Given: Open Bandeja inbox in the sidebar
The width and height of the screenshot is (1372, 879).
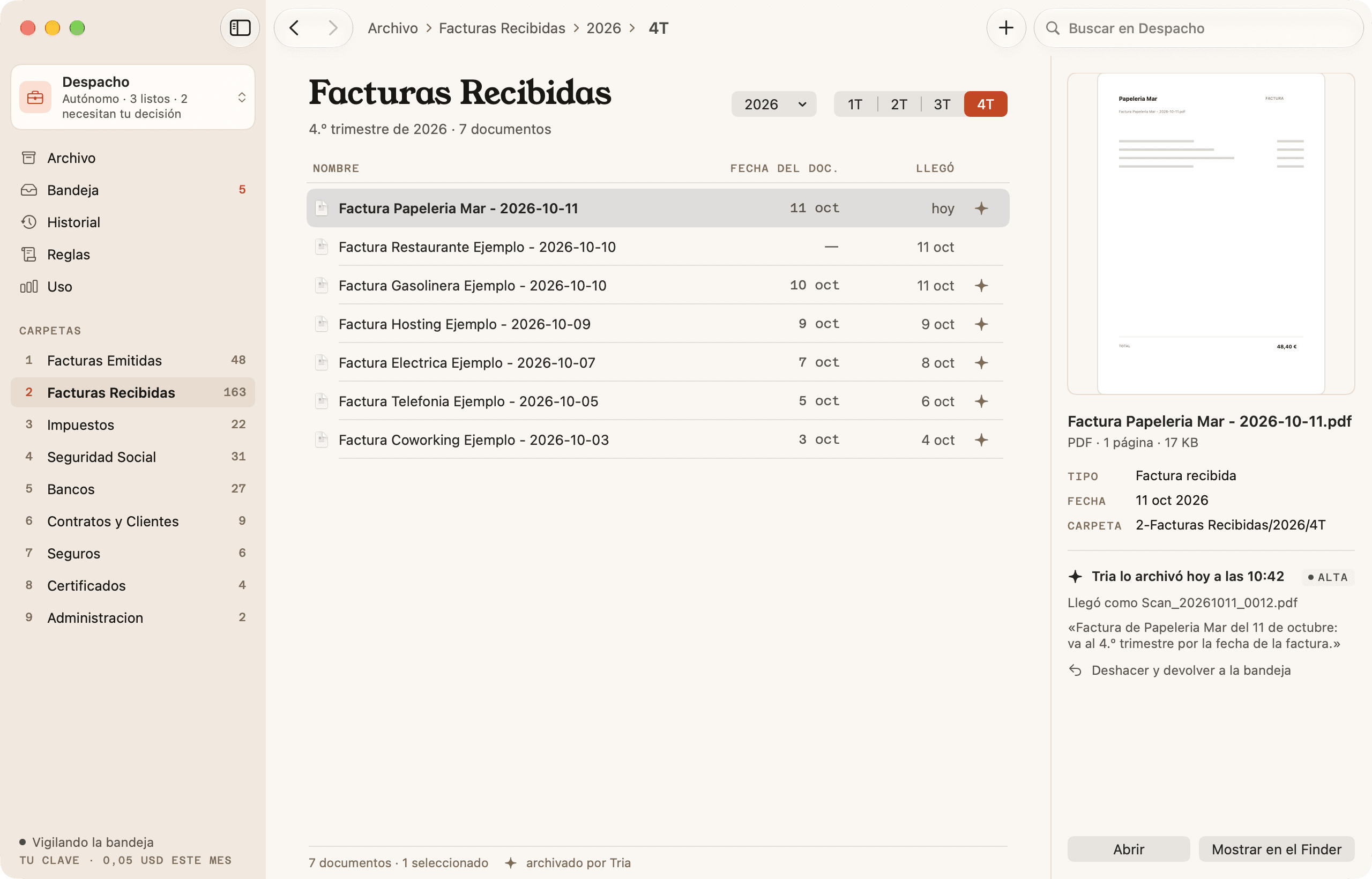Looking at the screenshot, I should click(x=133, y=190).
